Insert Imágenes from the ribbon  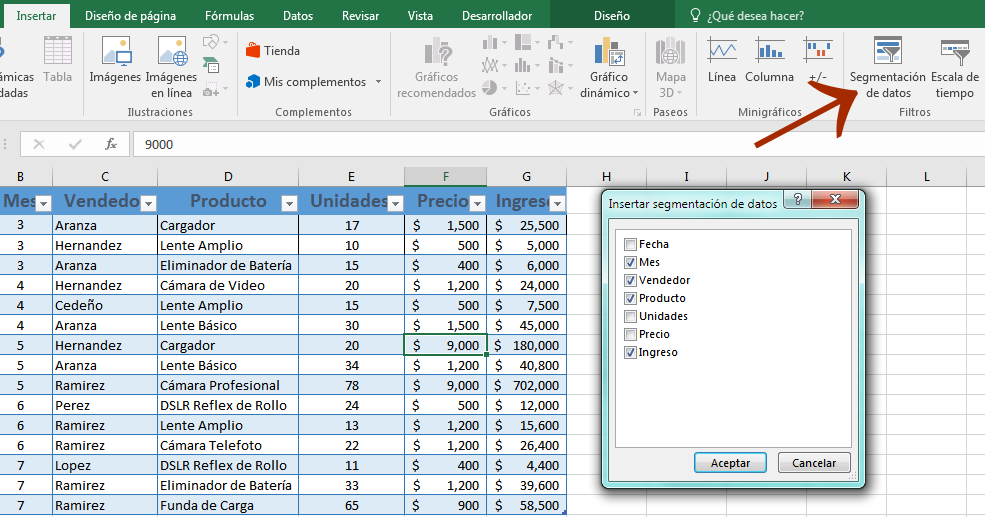click(x=115, y=61)
